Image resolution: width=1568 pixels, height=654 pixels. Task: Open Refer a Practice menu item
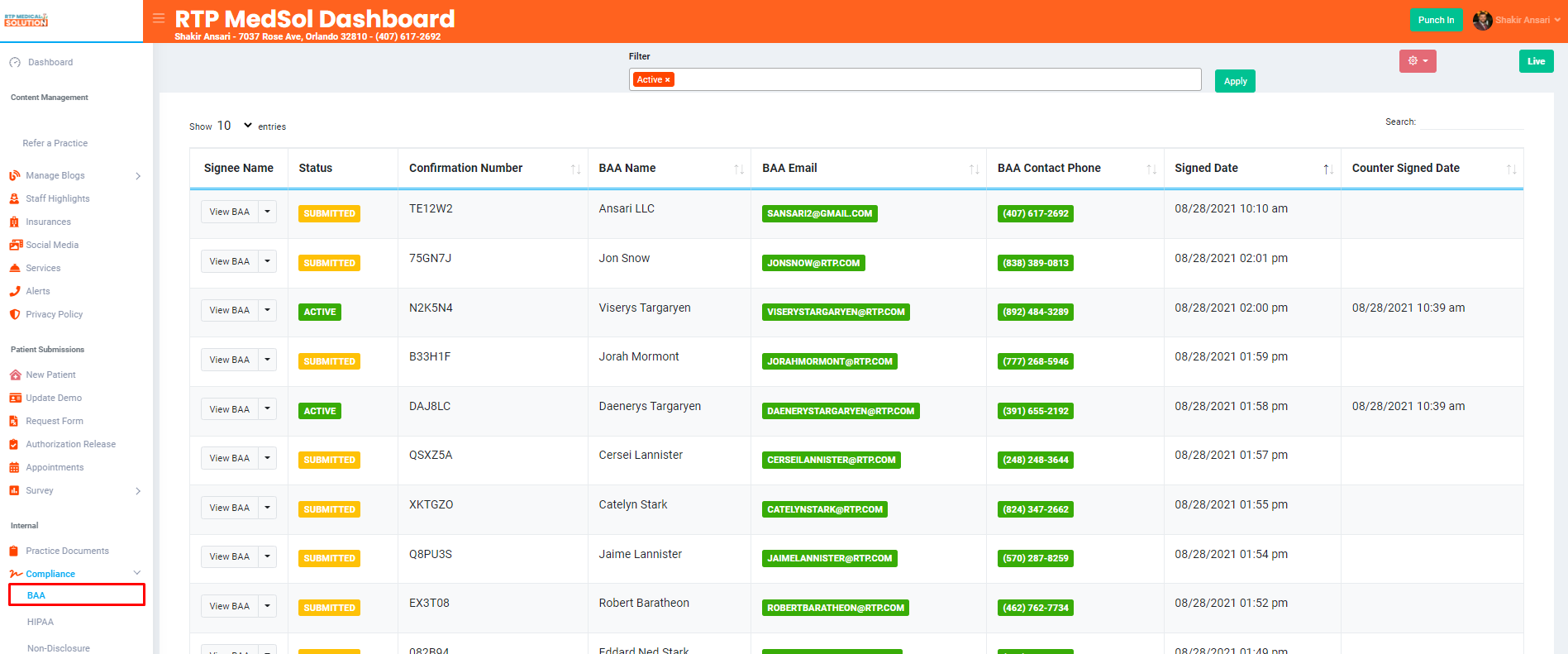[x=55, y=143]
